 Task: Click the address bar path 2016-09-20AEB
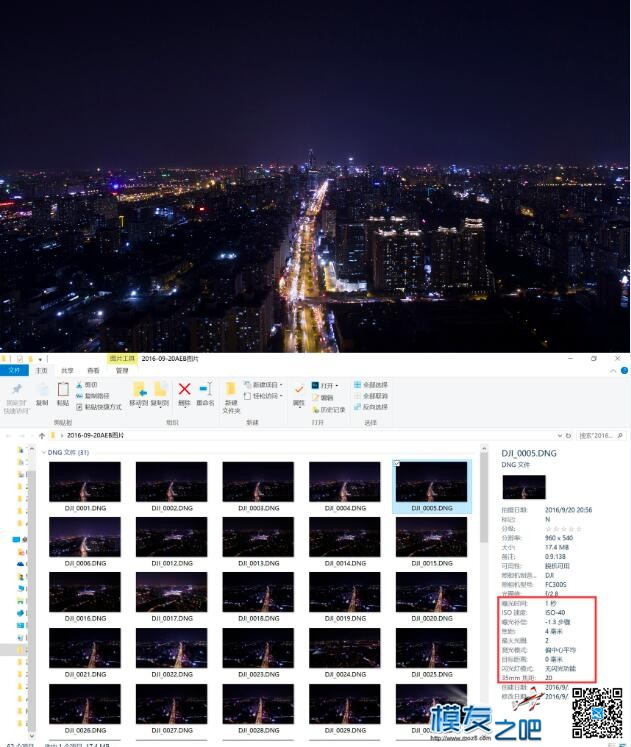[x=95, y=435]
